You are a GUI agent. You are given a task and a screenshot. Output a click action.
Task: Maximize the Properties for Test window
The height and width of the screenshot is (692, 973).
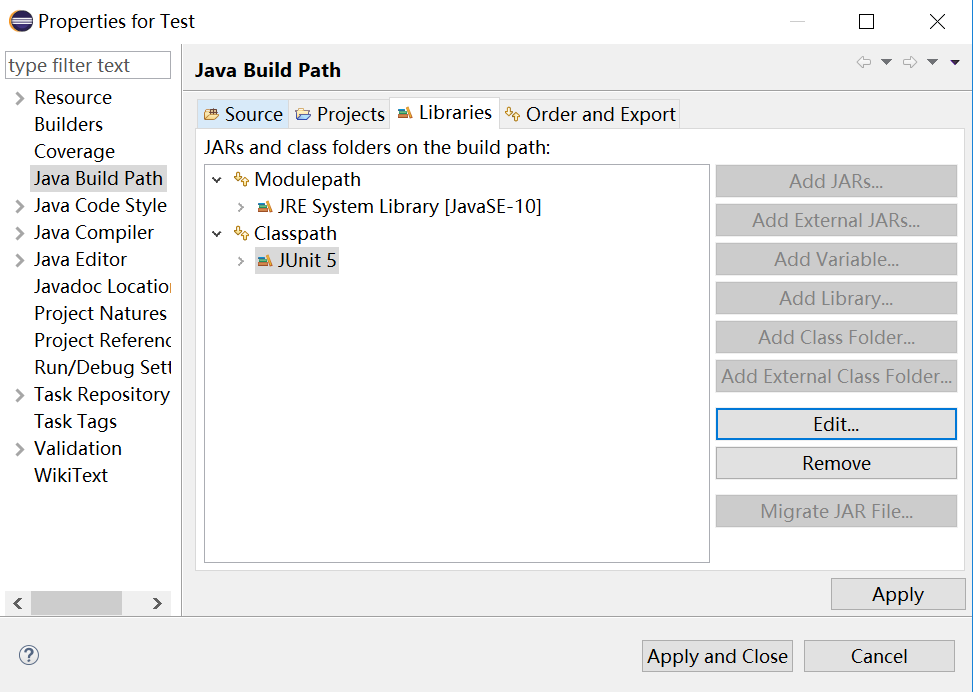866,22
